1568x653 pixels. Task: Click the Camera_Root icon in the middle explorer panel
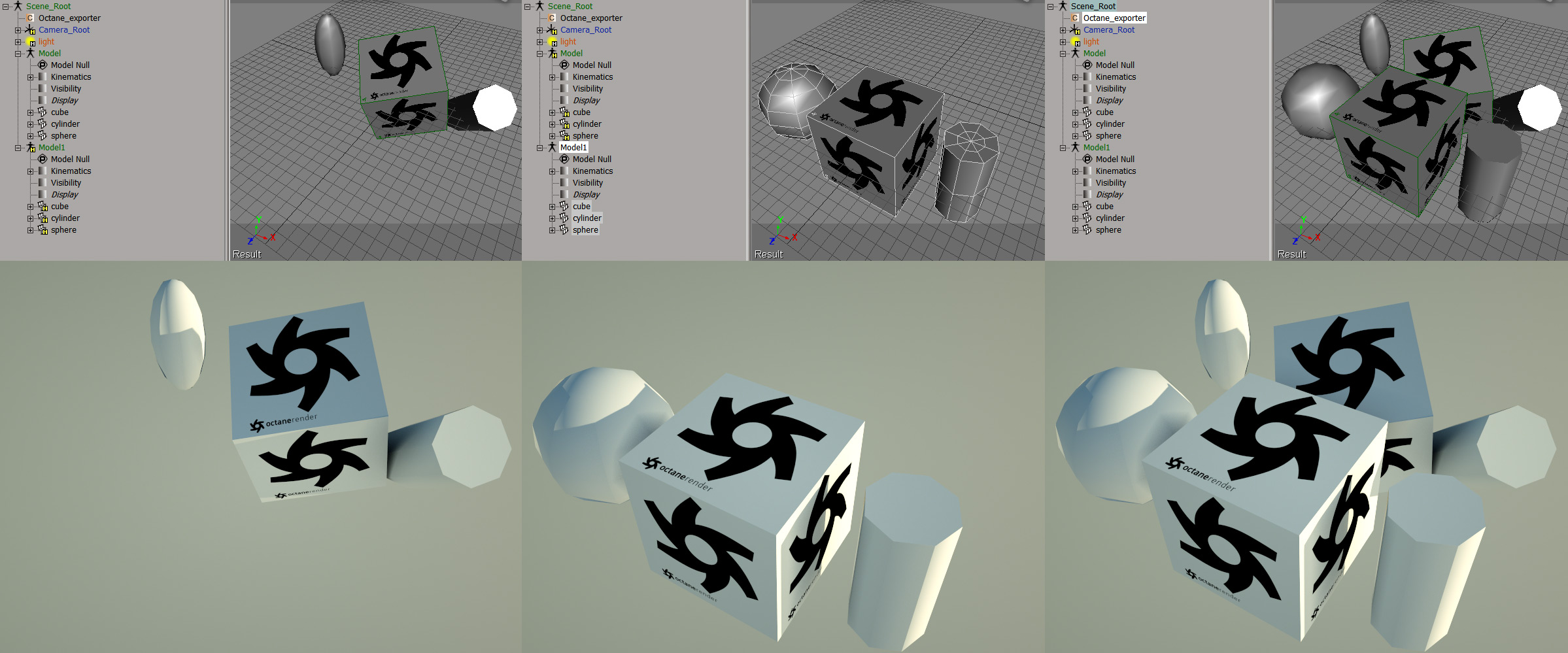[552, 30]
